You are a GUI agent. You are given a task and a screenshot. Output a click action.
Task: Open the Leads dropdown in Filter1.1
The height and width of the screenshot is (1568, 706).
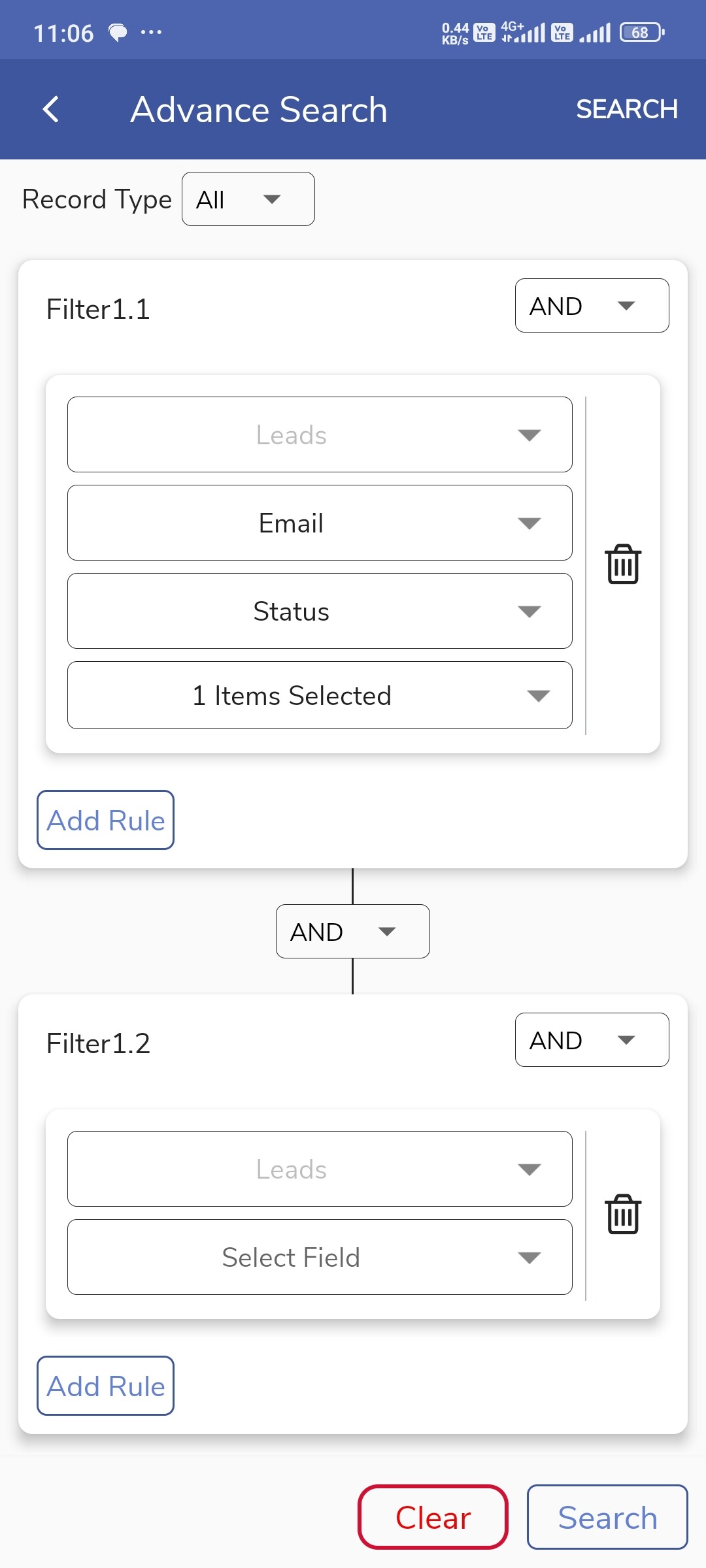[x=320, y=434]
